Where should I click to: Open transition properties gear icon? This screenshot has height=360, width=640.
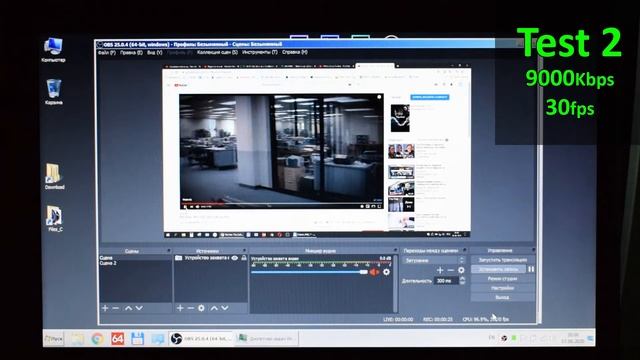point(461,270)
